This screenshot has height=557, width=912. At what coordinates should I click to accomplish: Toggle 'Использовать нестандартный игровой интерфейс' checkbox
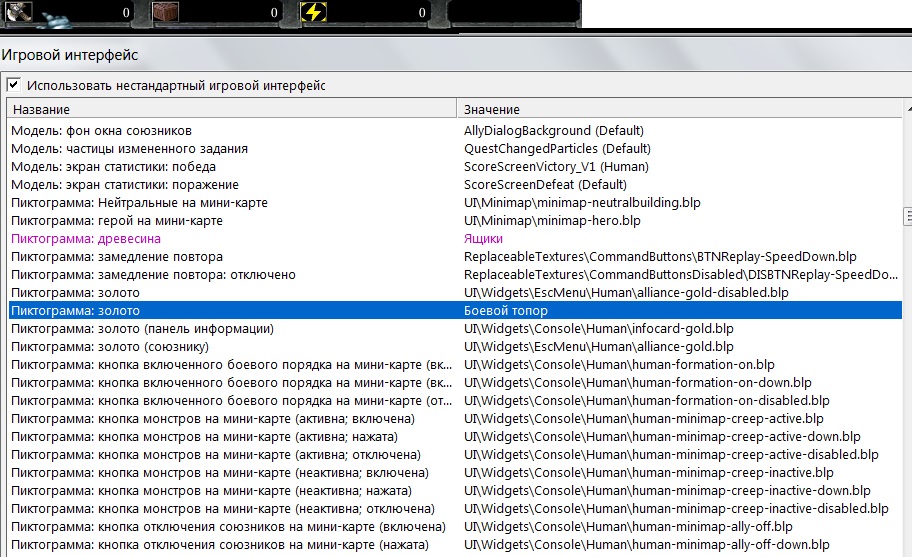[14, 85]
